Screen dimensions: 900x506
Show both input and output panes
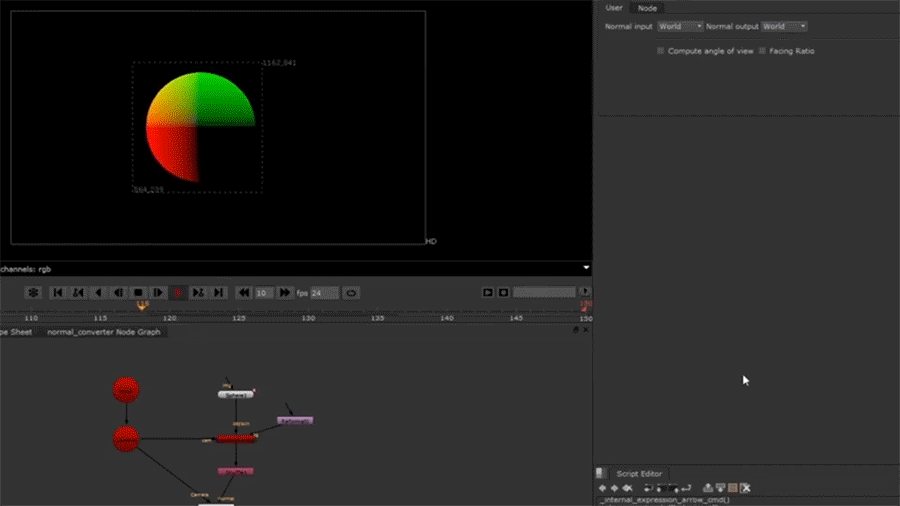tap(733, 488)
